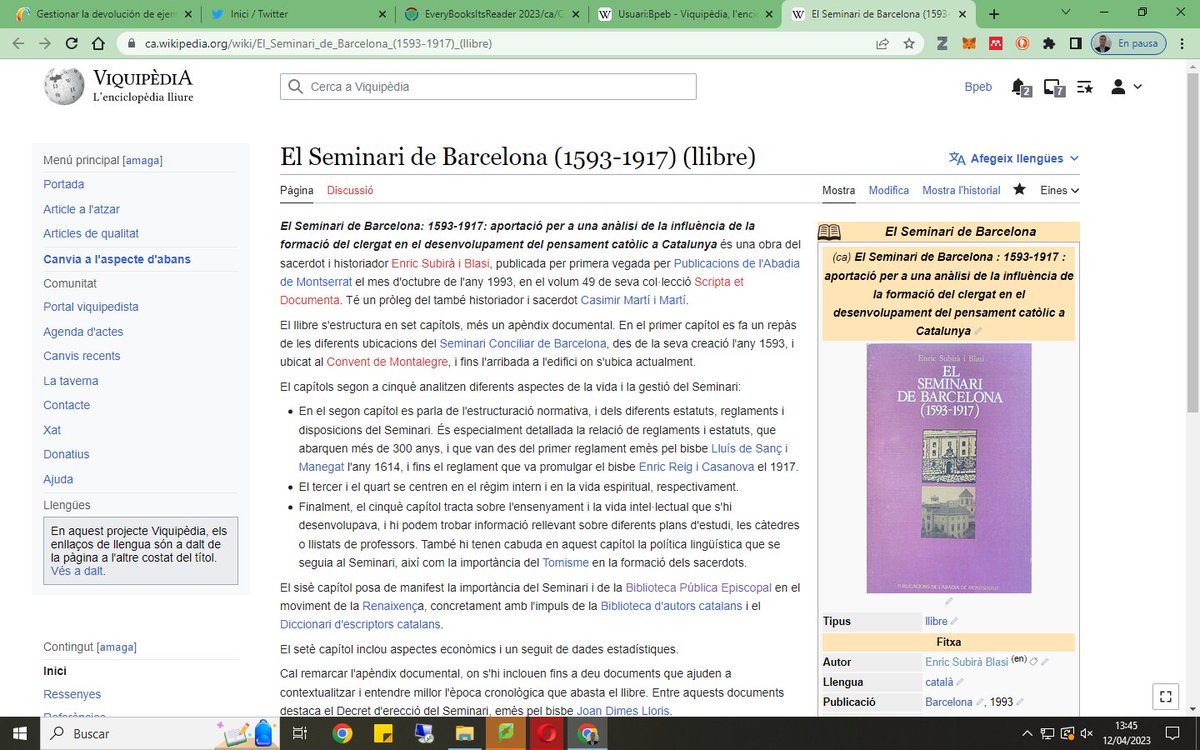Toggle fullscreen reading mode button

(x=1164, y=697)
